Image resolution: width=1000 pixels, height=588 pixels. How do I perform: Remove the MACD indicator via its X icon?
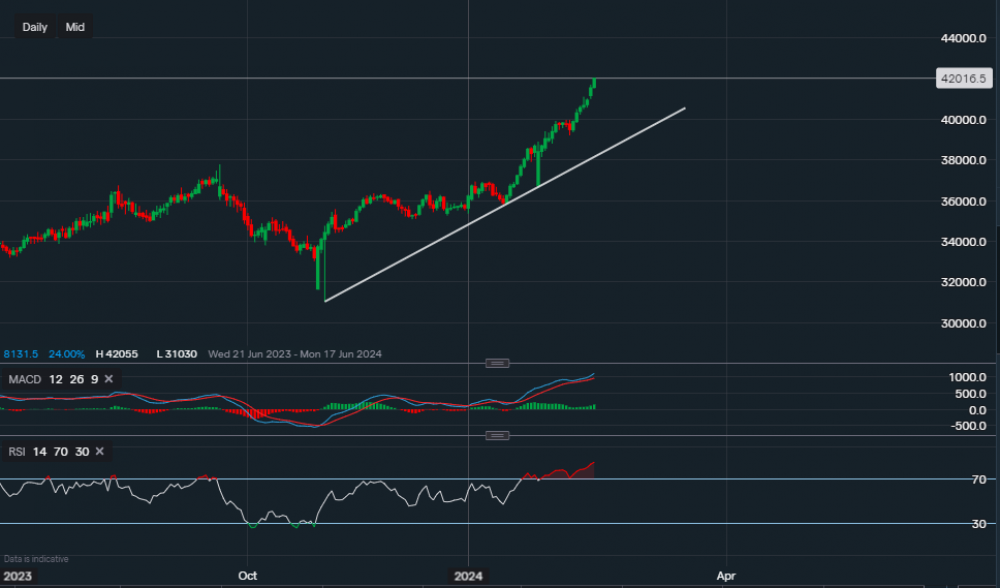tap(108, 379)
